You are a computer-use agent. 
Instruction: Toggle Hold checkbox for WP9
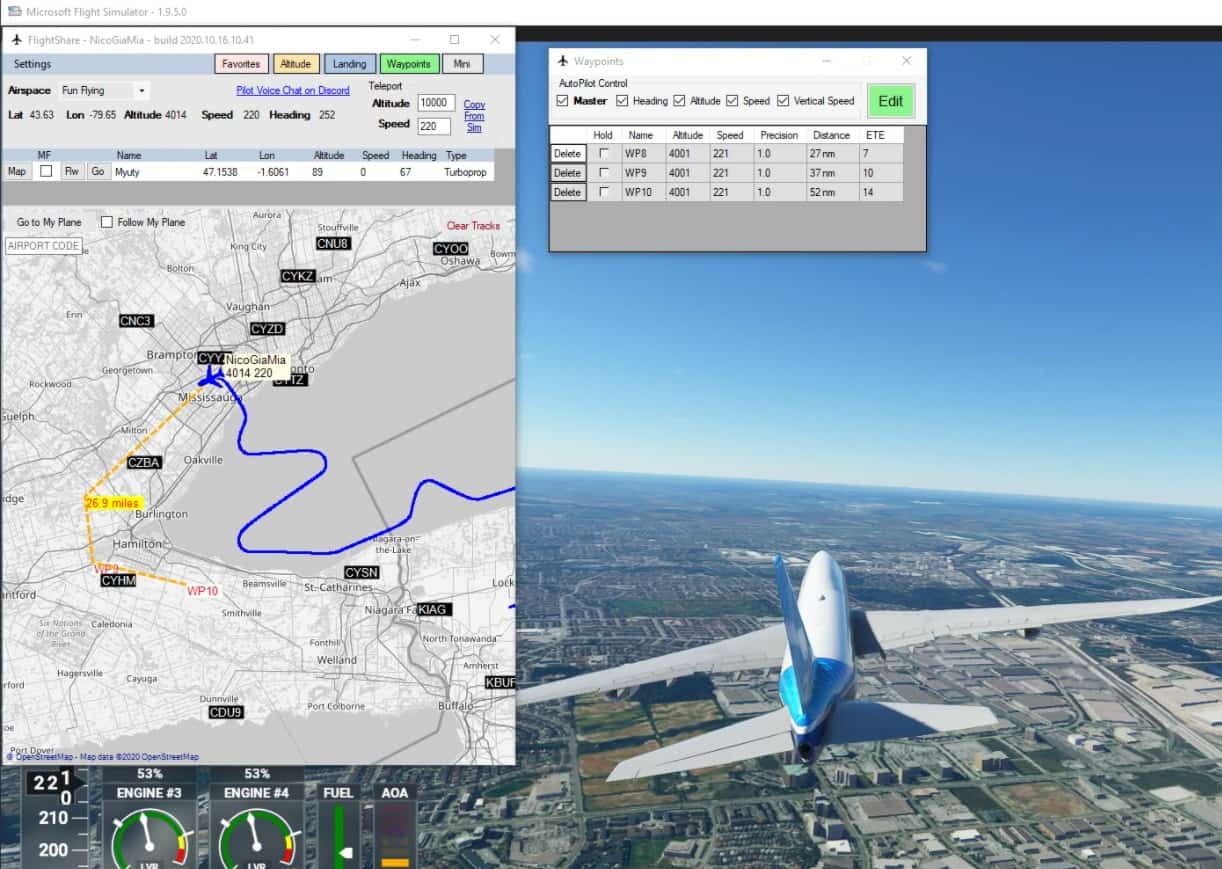603,172
